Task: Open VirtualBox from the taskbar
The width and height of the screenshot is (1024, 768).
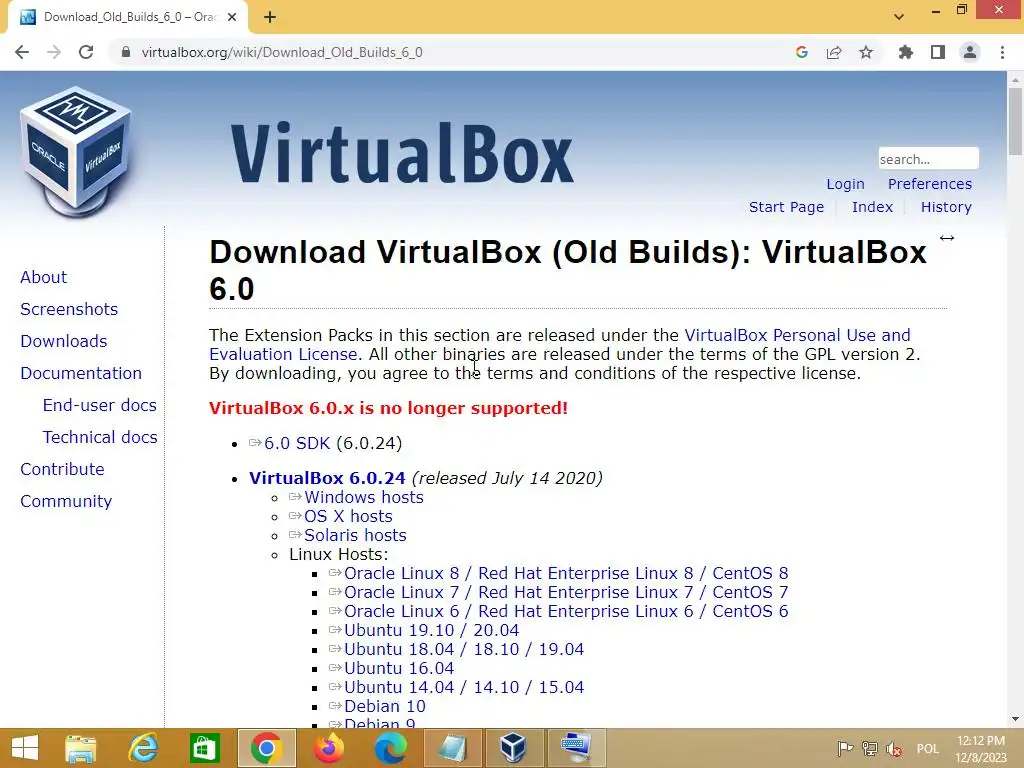Action: tap(513, 748)
